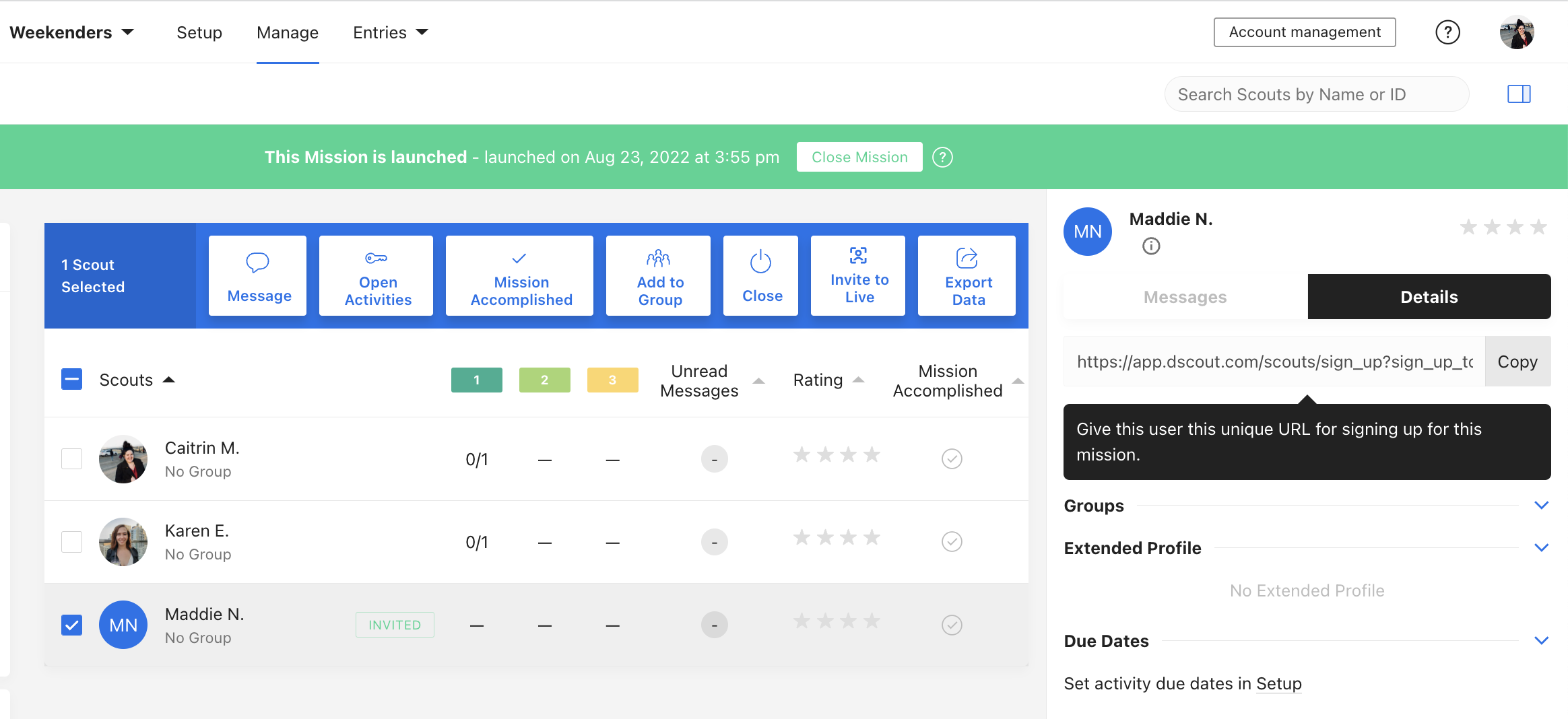
Task: Switch to the Messages tab
Action: [x=1185, y=297]
